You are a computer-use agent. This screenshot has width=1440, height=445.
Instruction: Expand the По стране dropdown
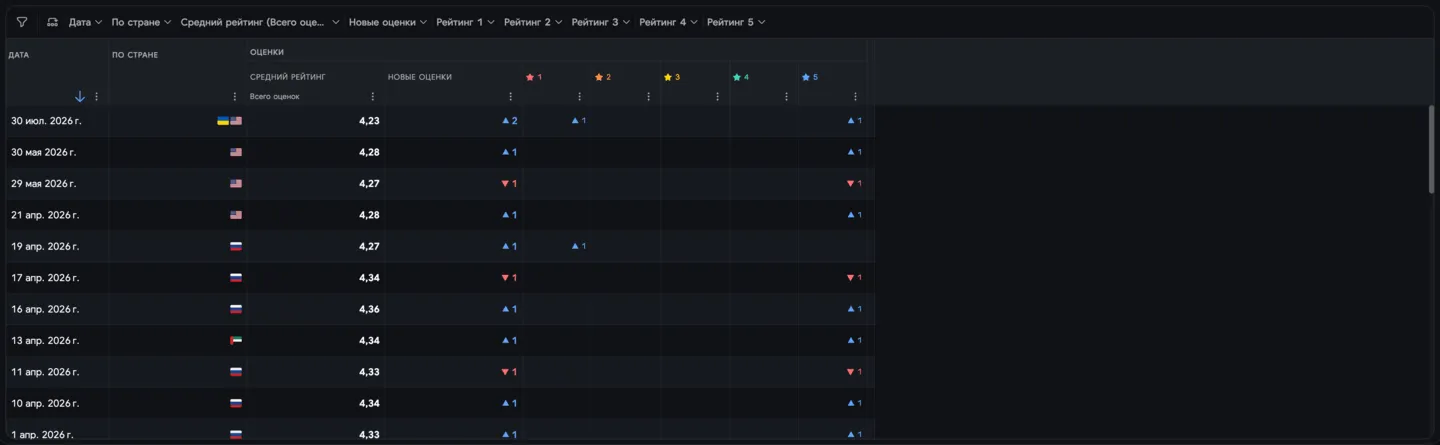141,22
